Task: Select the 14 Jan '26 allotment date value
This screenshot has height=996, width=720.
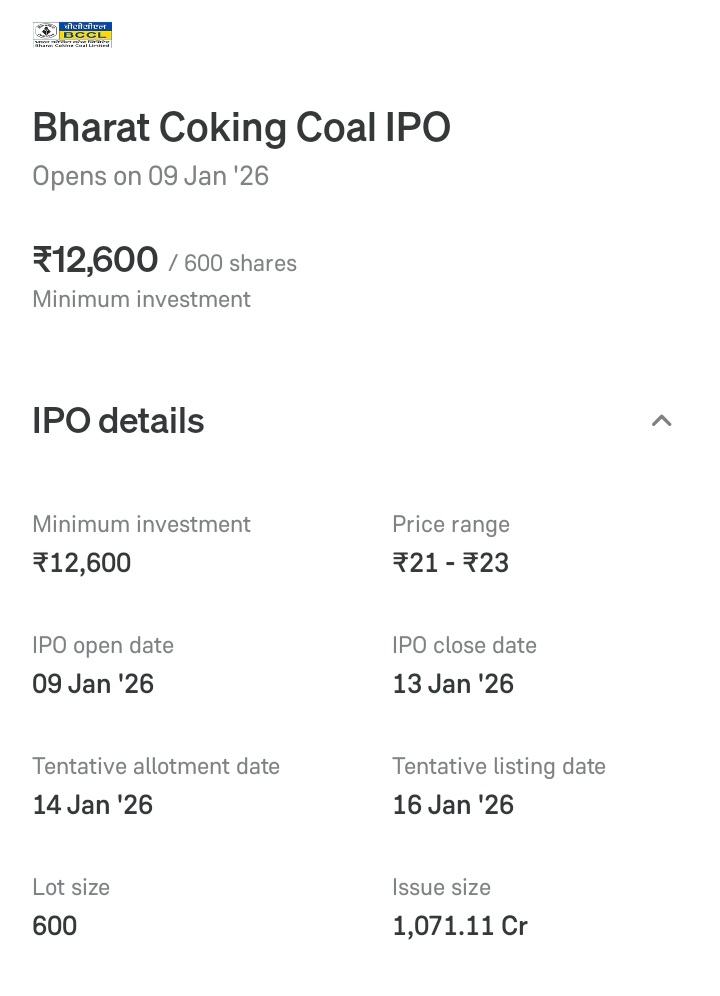Action: pyautogui.click(x=93, y=805)
